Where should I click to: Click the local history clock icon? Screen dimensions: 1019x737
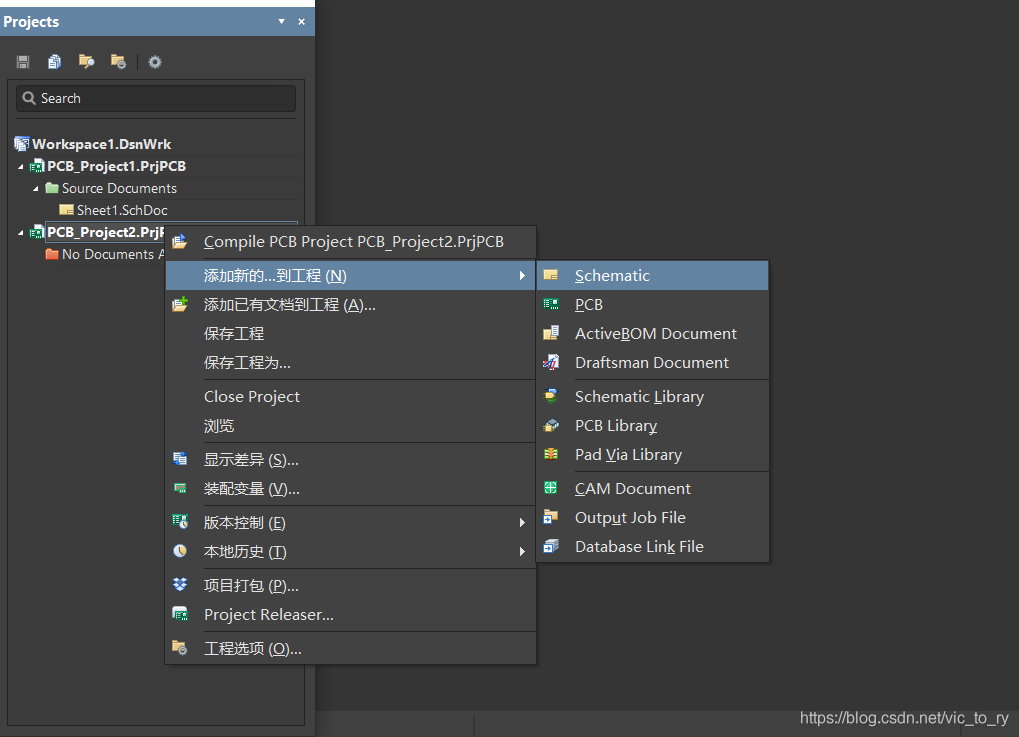[180, 551]
